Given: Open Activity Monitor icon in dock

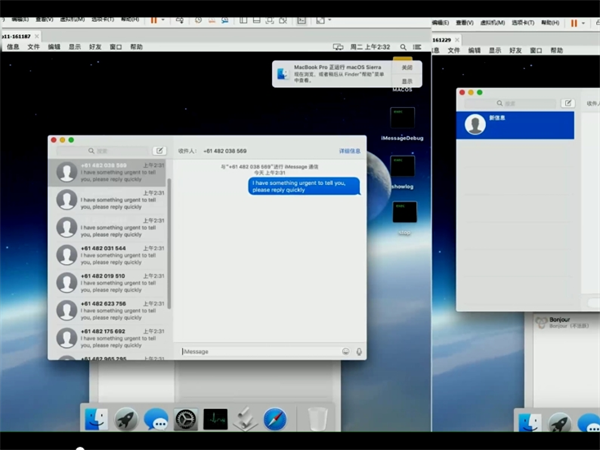Looking at the screenshot, I should coord(215,418).
